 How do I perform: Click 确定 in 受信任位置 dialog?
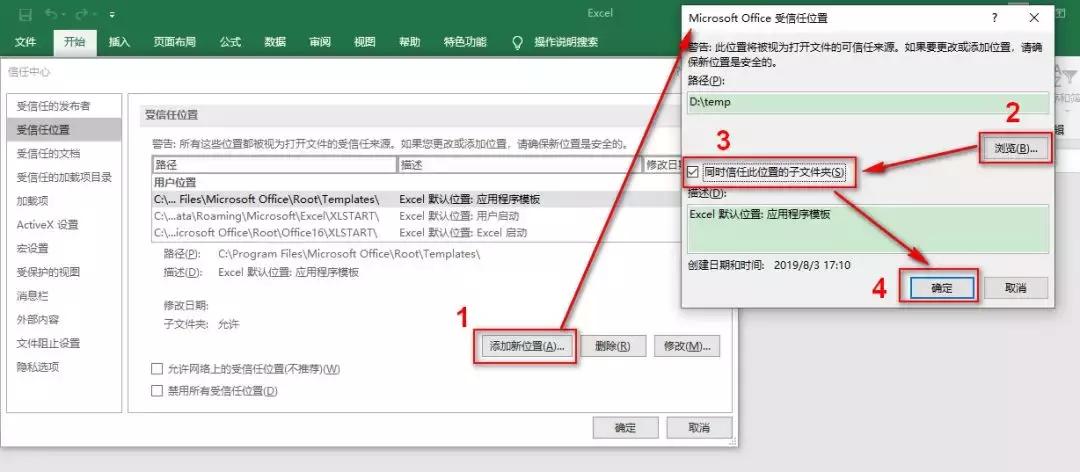click(942, 288)
